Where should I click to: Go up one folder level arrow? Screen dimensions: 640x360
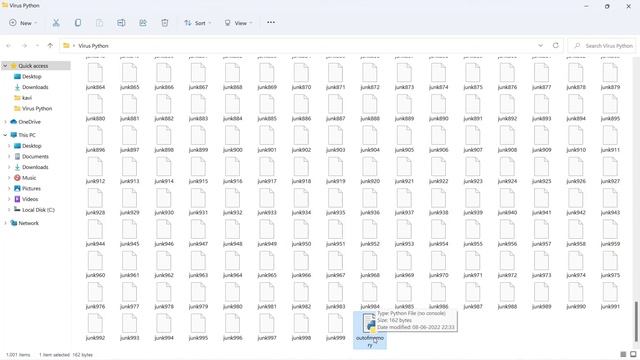click(x=50, y=45)
